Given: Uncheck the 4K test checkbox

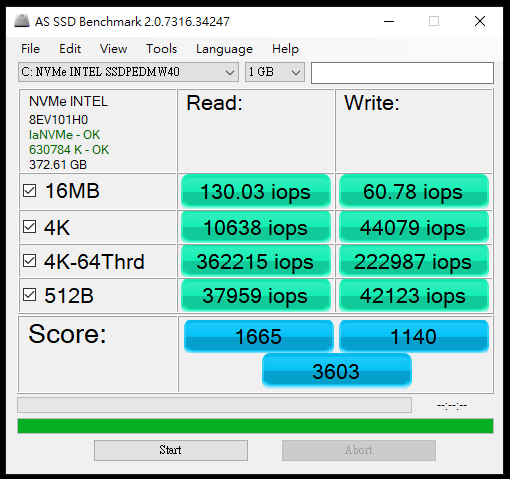Looking at the screenshot, I should (29, 227).
